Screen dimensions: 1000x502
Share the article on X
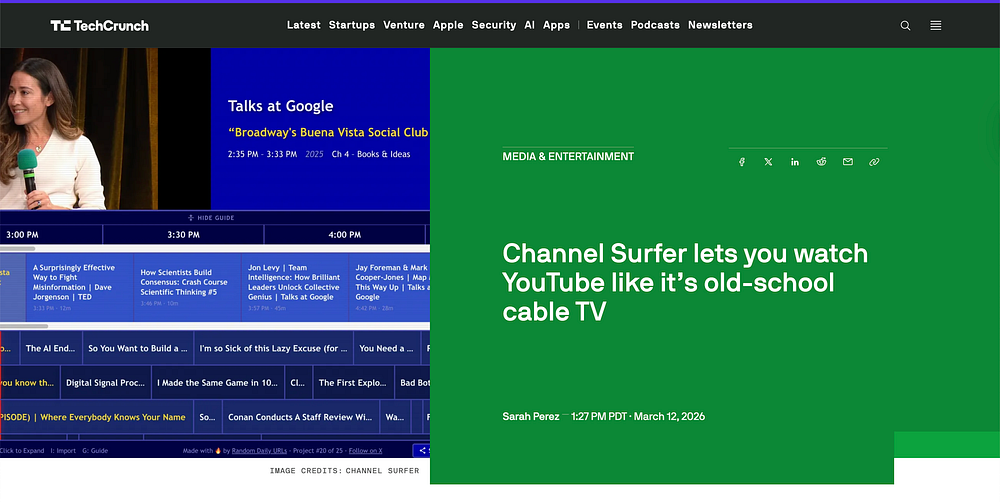click(x=768, y=162)
